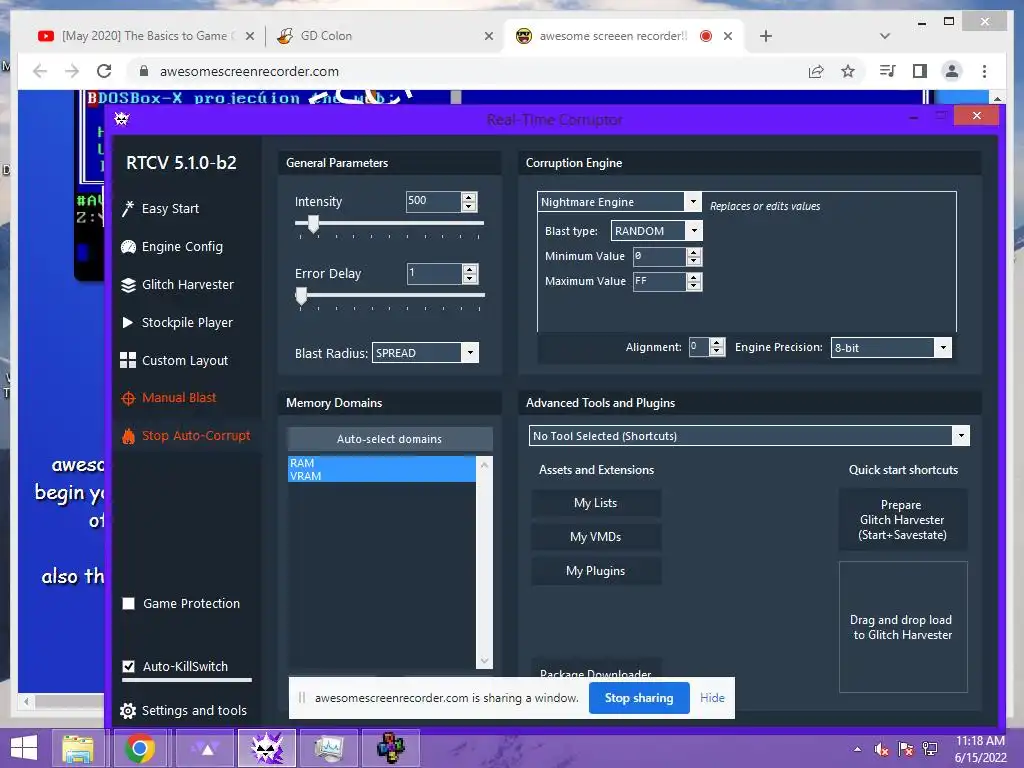Open My Plugins button
Screen dimensions: 1024x768
[596, 571]
